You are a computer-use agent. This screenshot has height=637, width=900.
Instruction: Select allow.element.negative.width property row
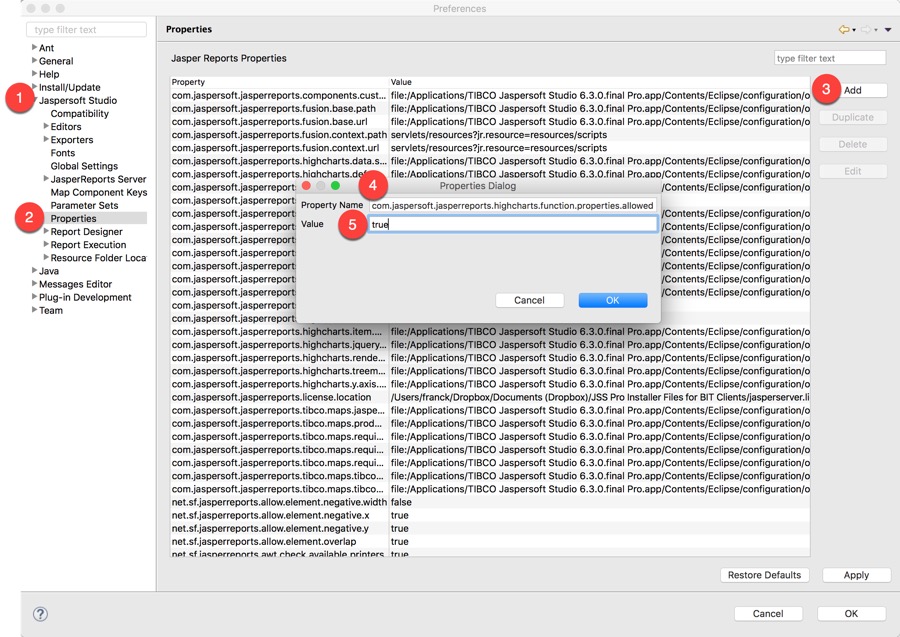(490, 502)
